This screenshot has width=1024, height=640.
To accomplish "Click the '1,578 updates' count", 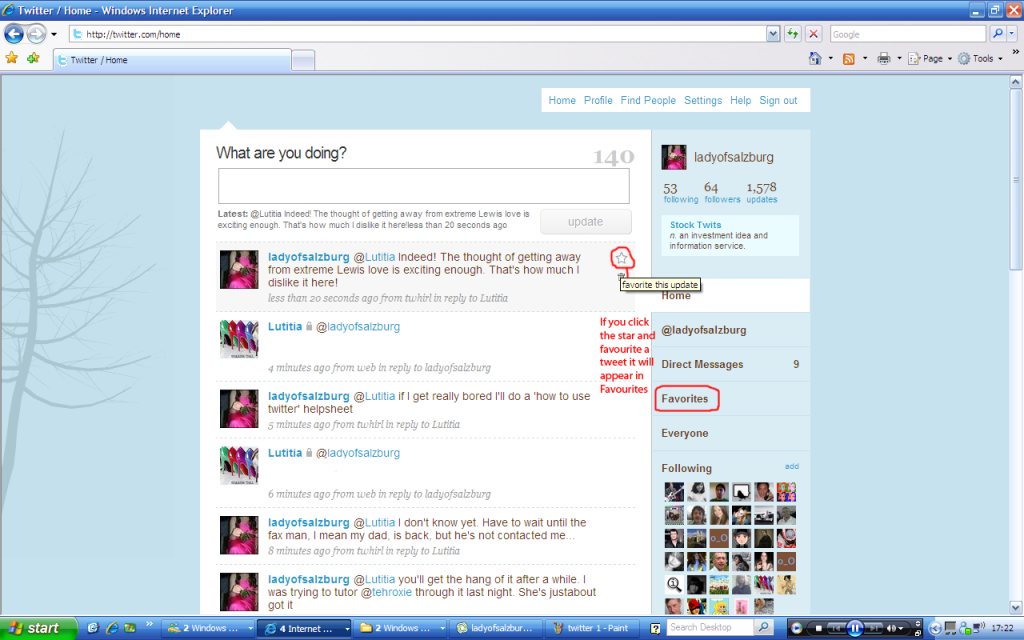I will click(761, 193).
